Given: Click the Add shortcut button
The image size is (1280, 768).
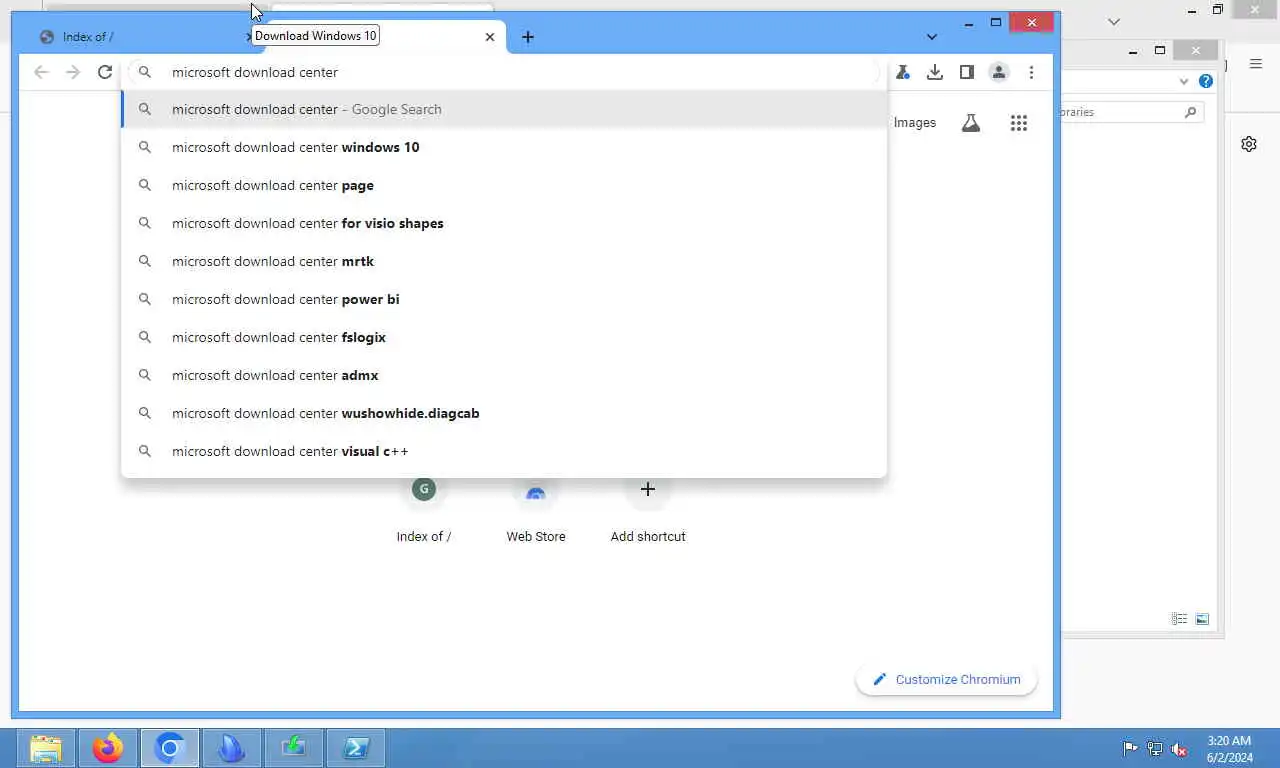Looking at the screenshot, I should 648,510.
